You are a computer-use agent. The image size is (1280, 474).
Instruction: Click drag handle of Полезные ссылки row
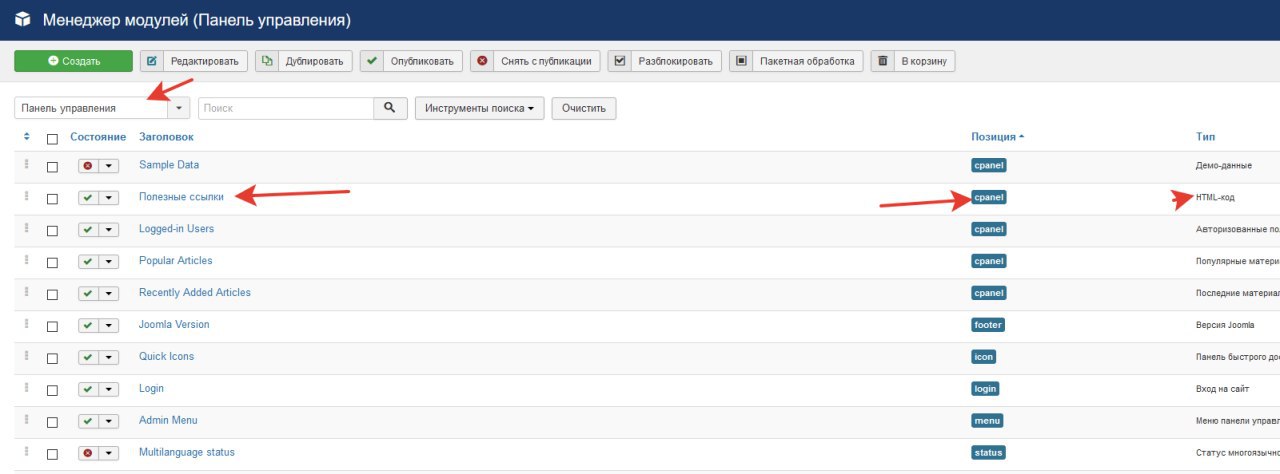[27, 198]
